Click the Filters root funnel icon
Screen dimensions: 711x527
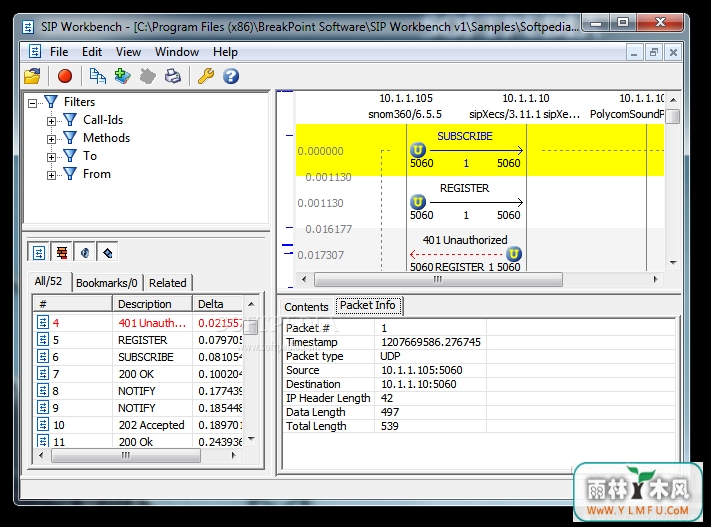click(51, 102)
